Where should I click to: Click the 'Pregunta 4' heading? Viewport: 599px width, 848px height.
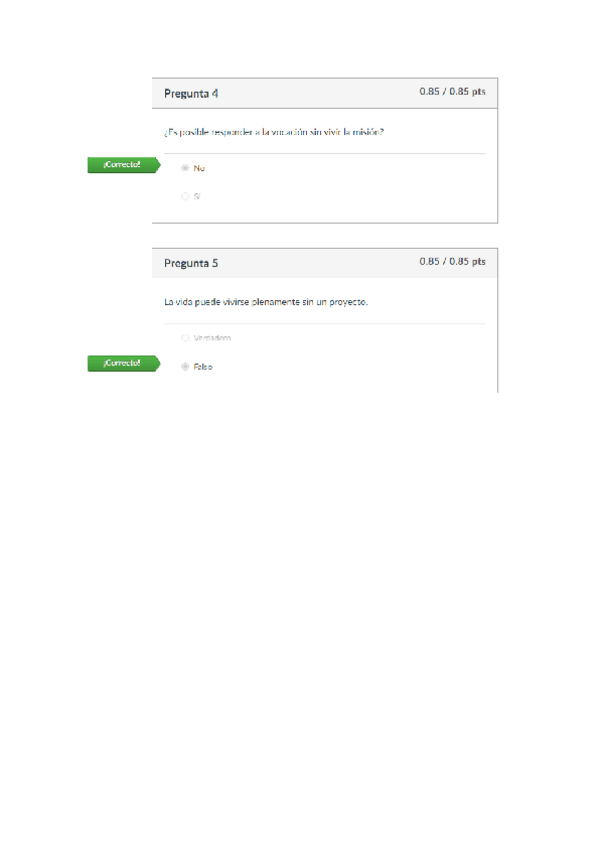[x=191, y=94]
